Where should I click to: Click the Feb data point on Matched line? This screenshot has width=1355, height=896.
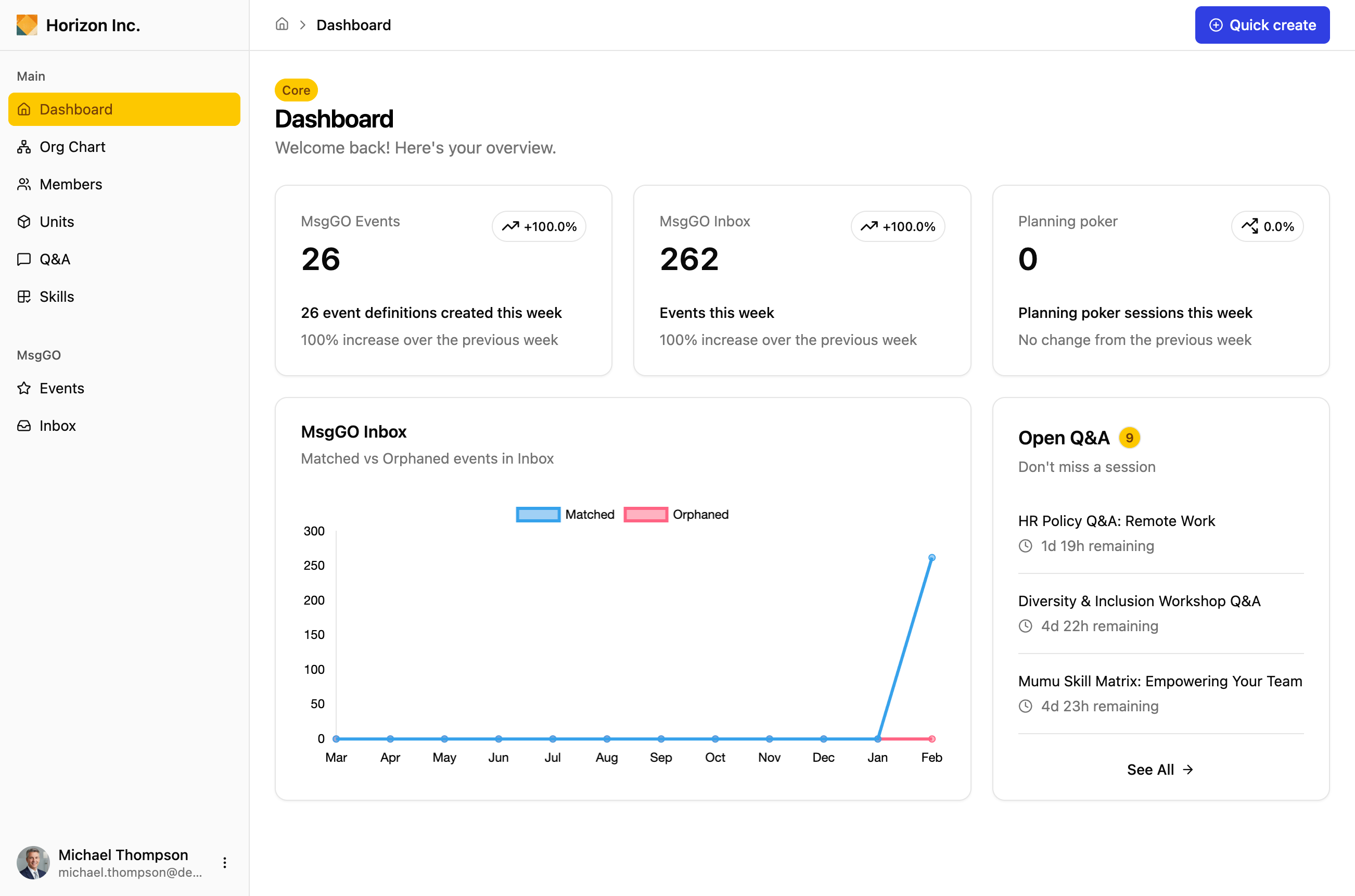931,557
